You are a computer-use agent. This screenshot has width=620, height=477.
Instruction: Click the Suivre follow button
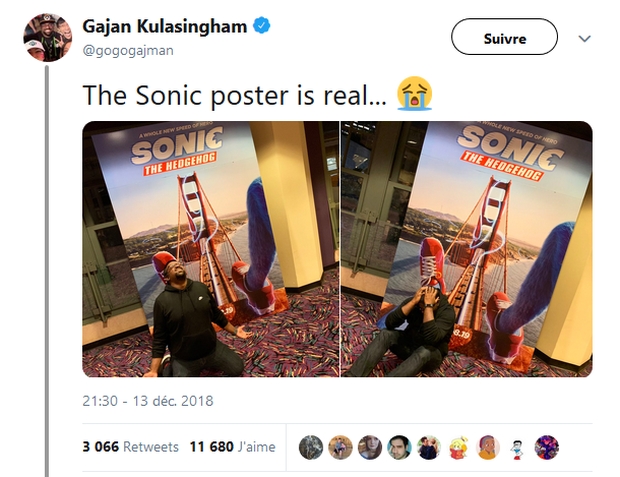(504, 37)
